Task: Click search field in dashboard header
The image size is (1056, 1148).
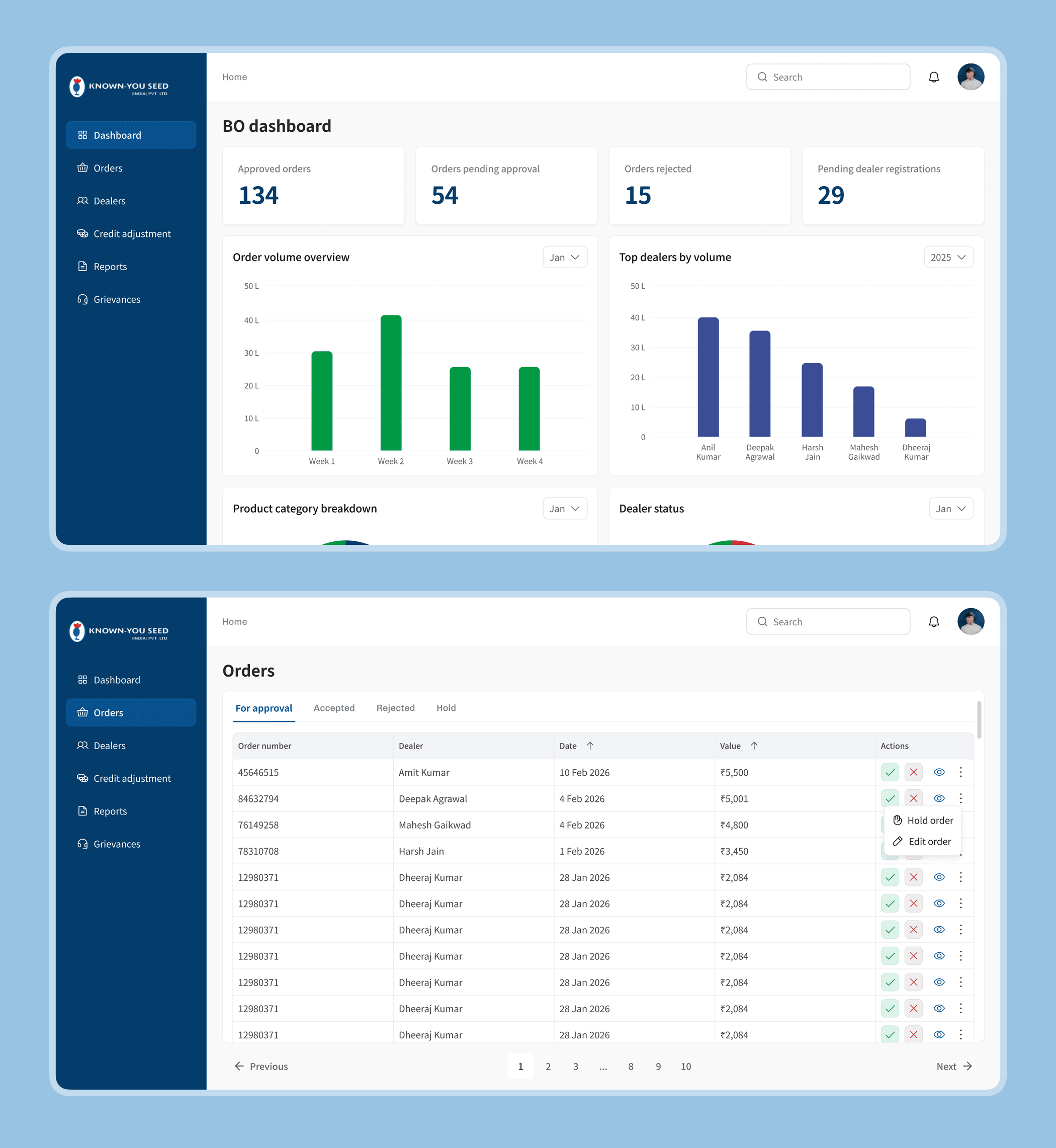Action: click(828, 76)
